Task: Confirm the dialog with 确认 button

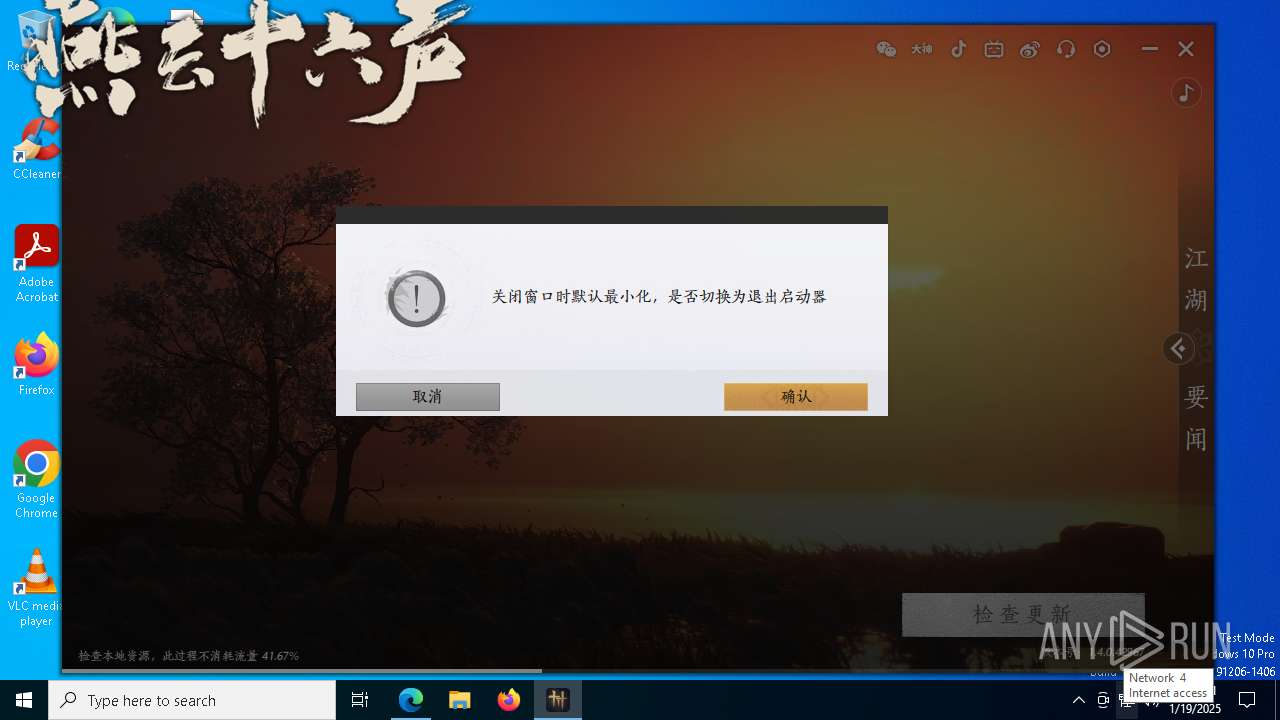Action: pyautogui.click(x=796, y=397)
